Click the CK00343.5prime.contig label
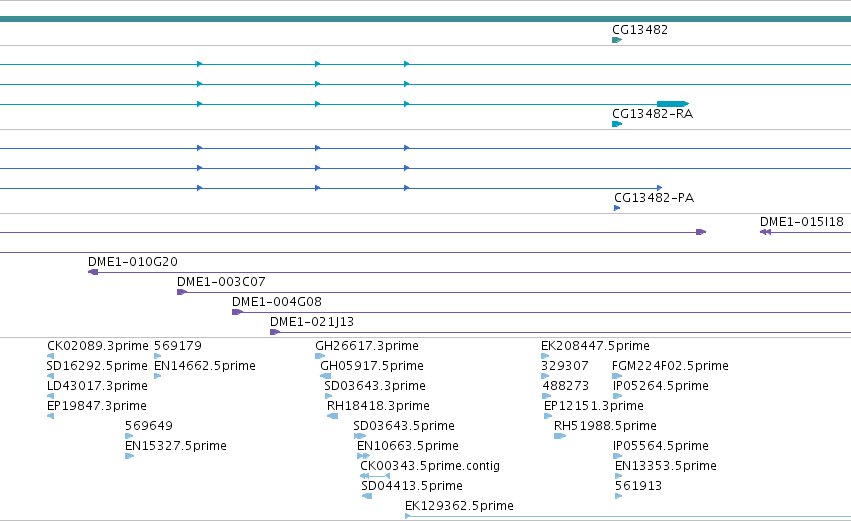Viewport: 851px width, 521px height. tap(430, 466)
